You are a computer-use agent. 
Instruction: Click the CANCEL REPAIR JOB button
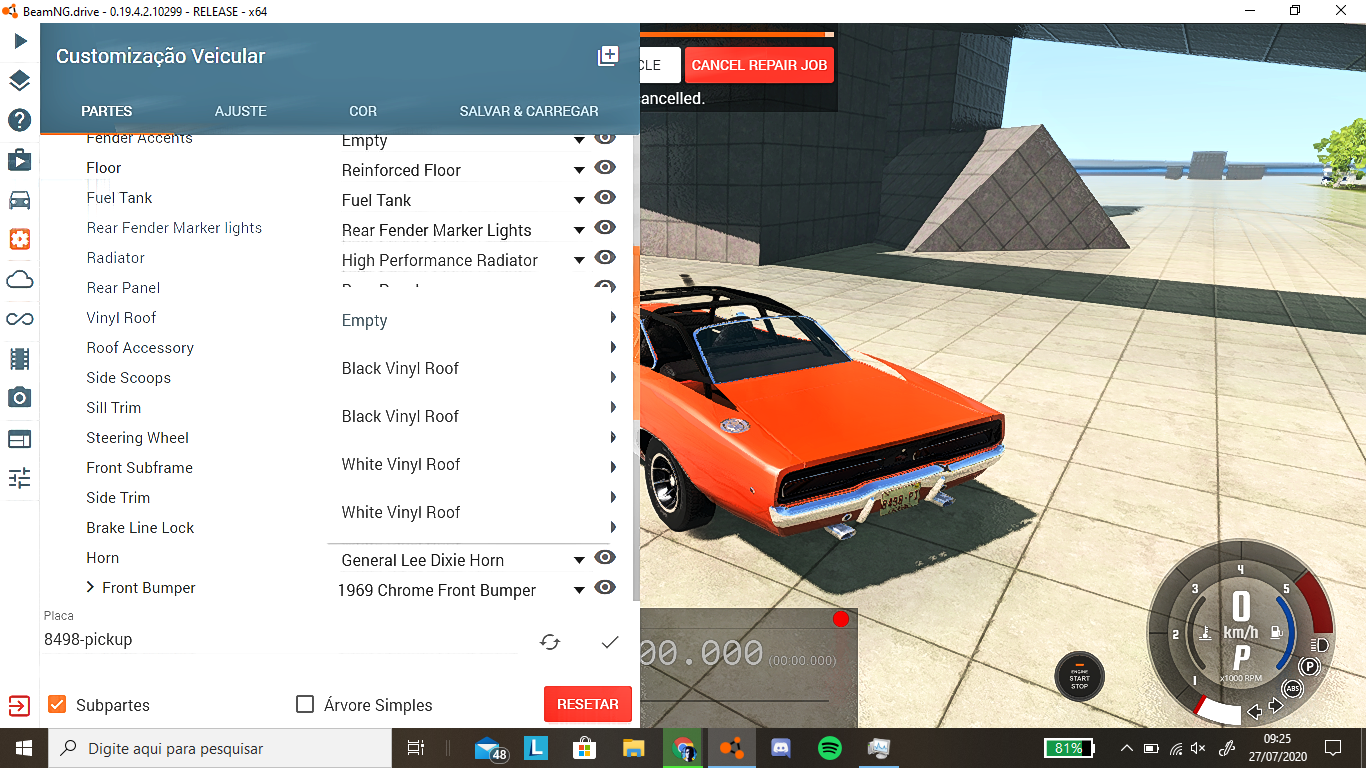tap(759, 65)
